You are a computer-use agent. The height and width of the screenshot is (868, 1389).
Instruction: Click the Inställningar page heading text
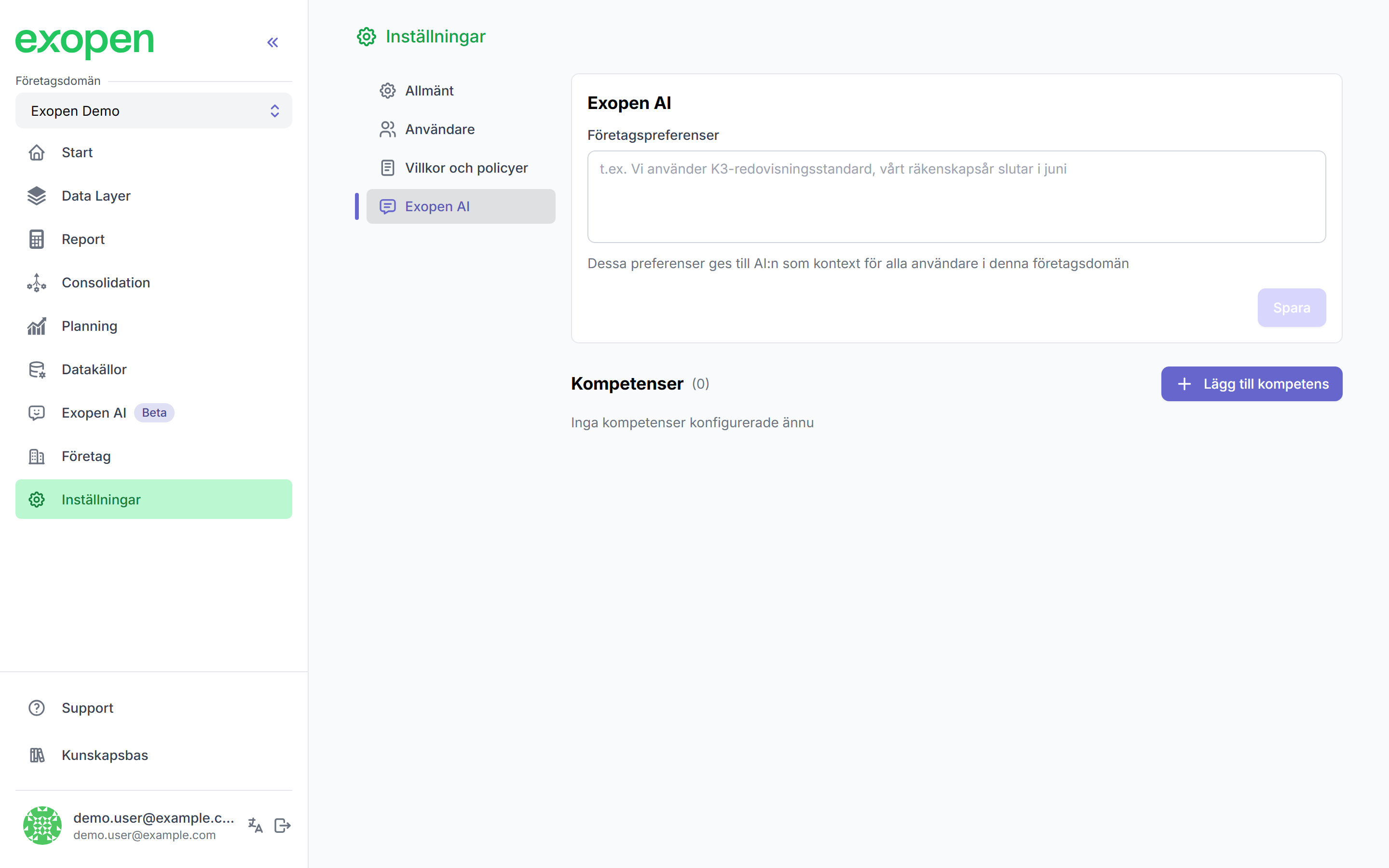[436, 37]
